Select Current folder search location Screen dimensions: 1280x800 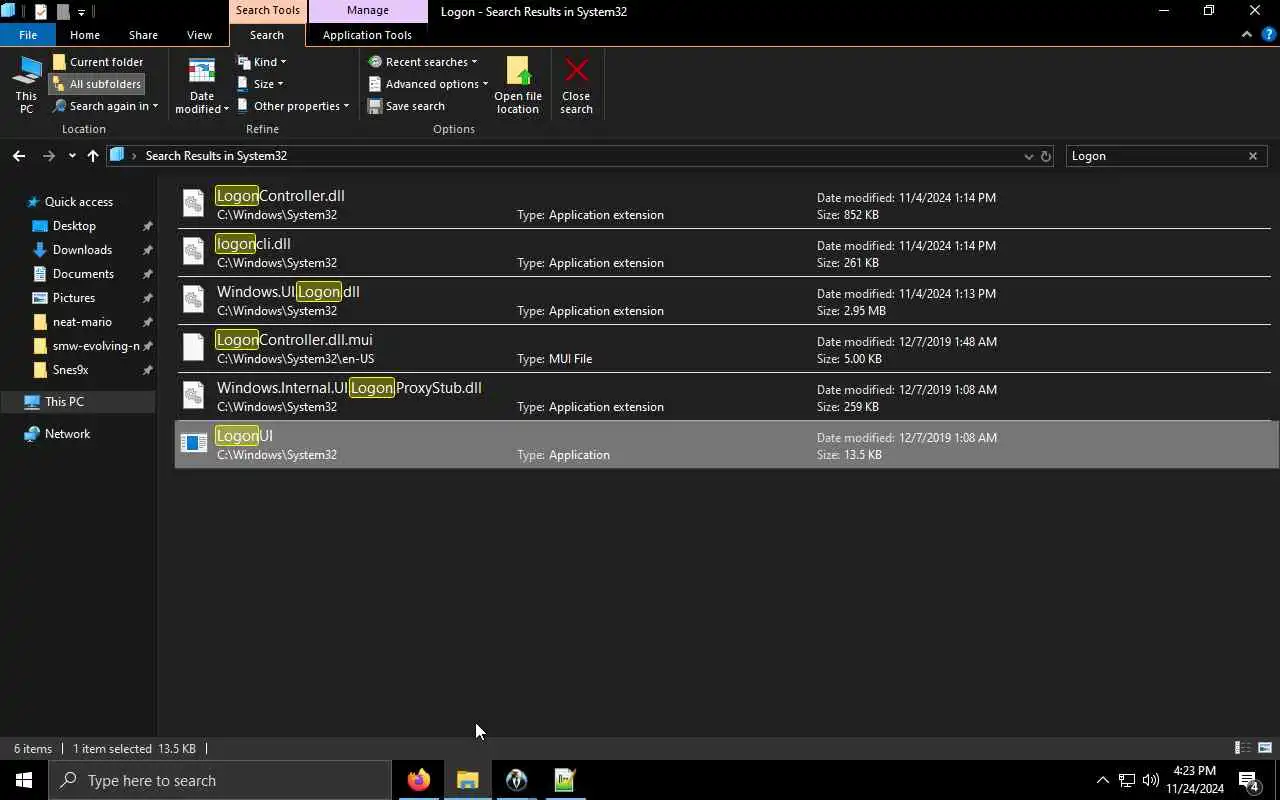tap(98, 62)
